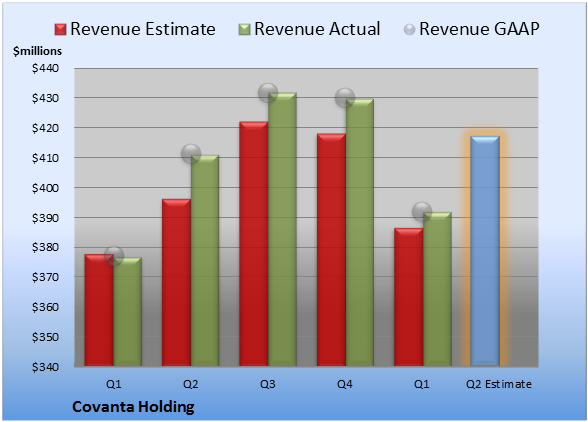Click the 'Q2 Estimate' x-axis label
The height and width of the screenshot is (422, 588).
coord(499,384)
